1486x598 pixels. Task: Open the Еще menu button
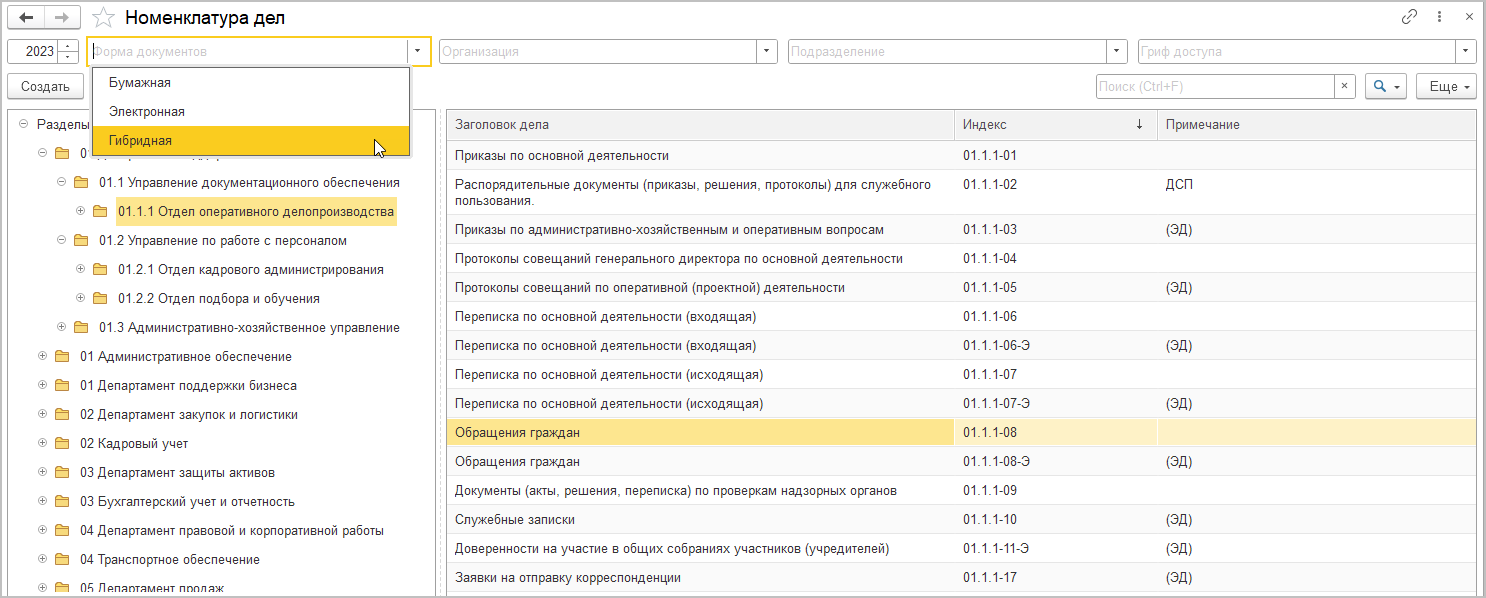tap(1446, 87)
